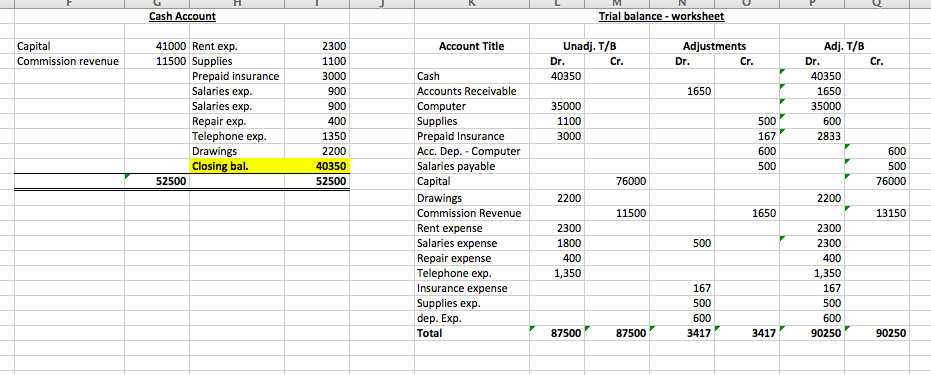Select the highlighted 'Closing bal.' cell

click(x=237, y=166)
